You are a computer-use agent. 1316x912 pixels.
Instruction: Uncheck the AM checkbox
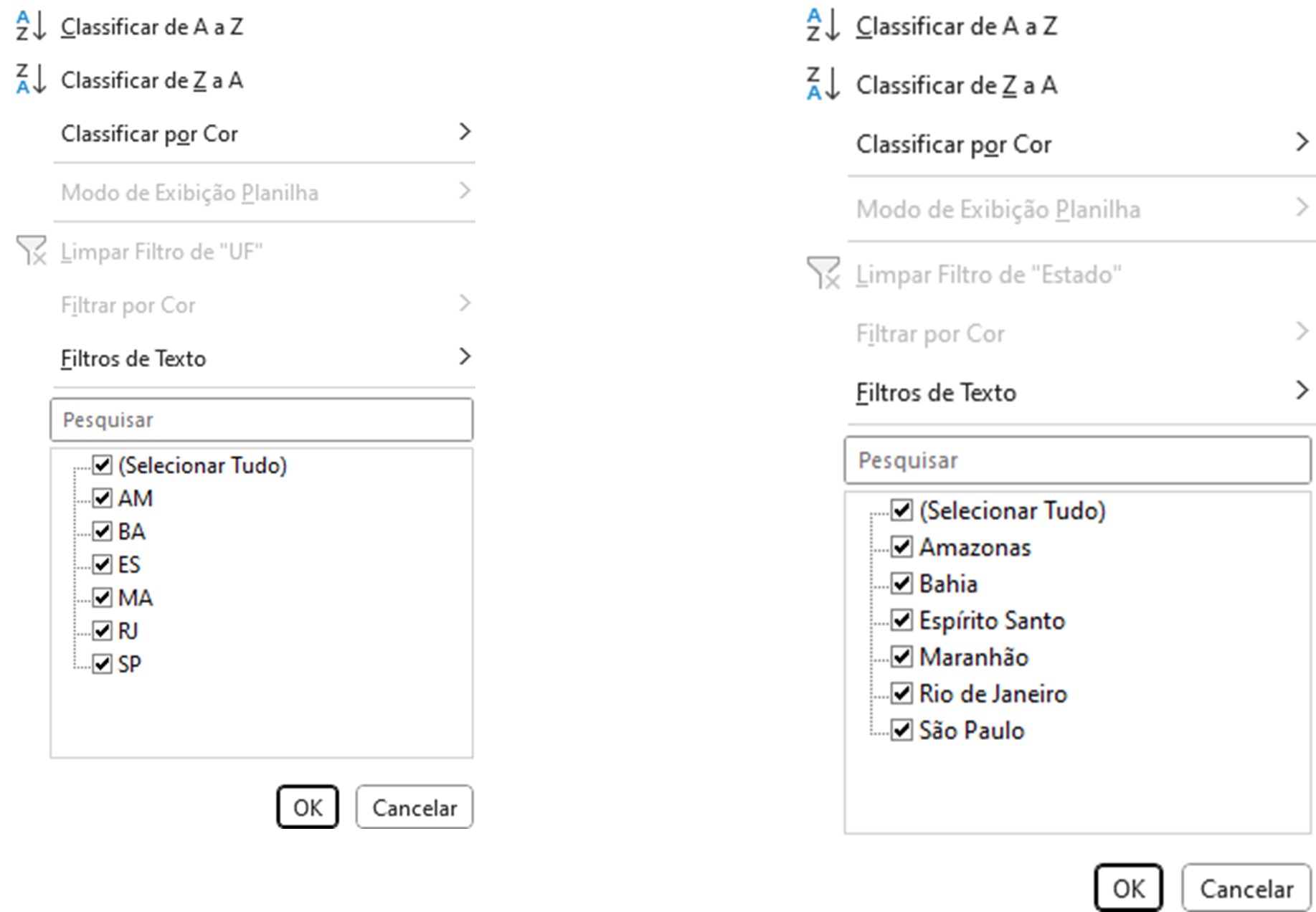102,498
